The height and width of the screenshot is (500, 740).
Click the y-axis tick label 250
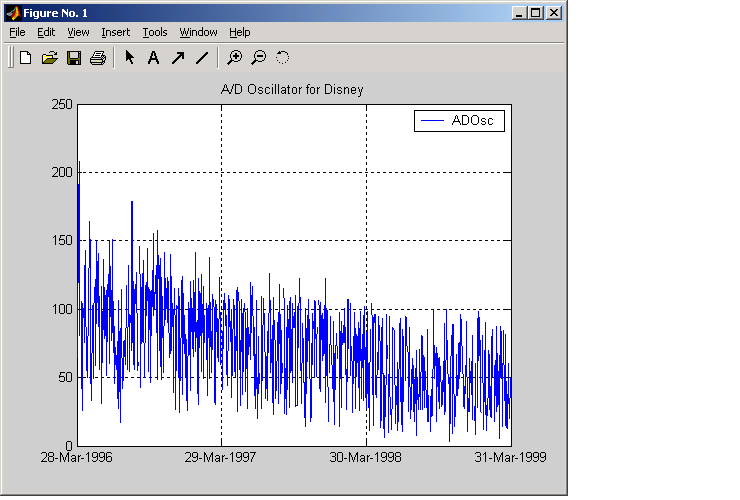point(62,104)
